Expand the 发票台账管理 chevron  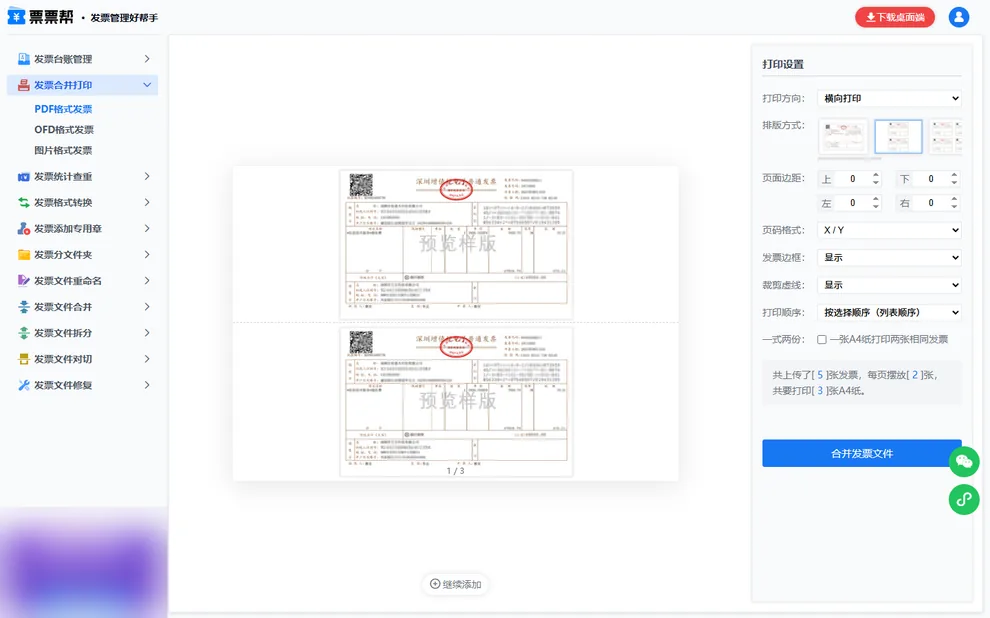[x=147, y=59]
